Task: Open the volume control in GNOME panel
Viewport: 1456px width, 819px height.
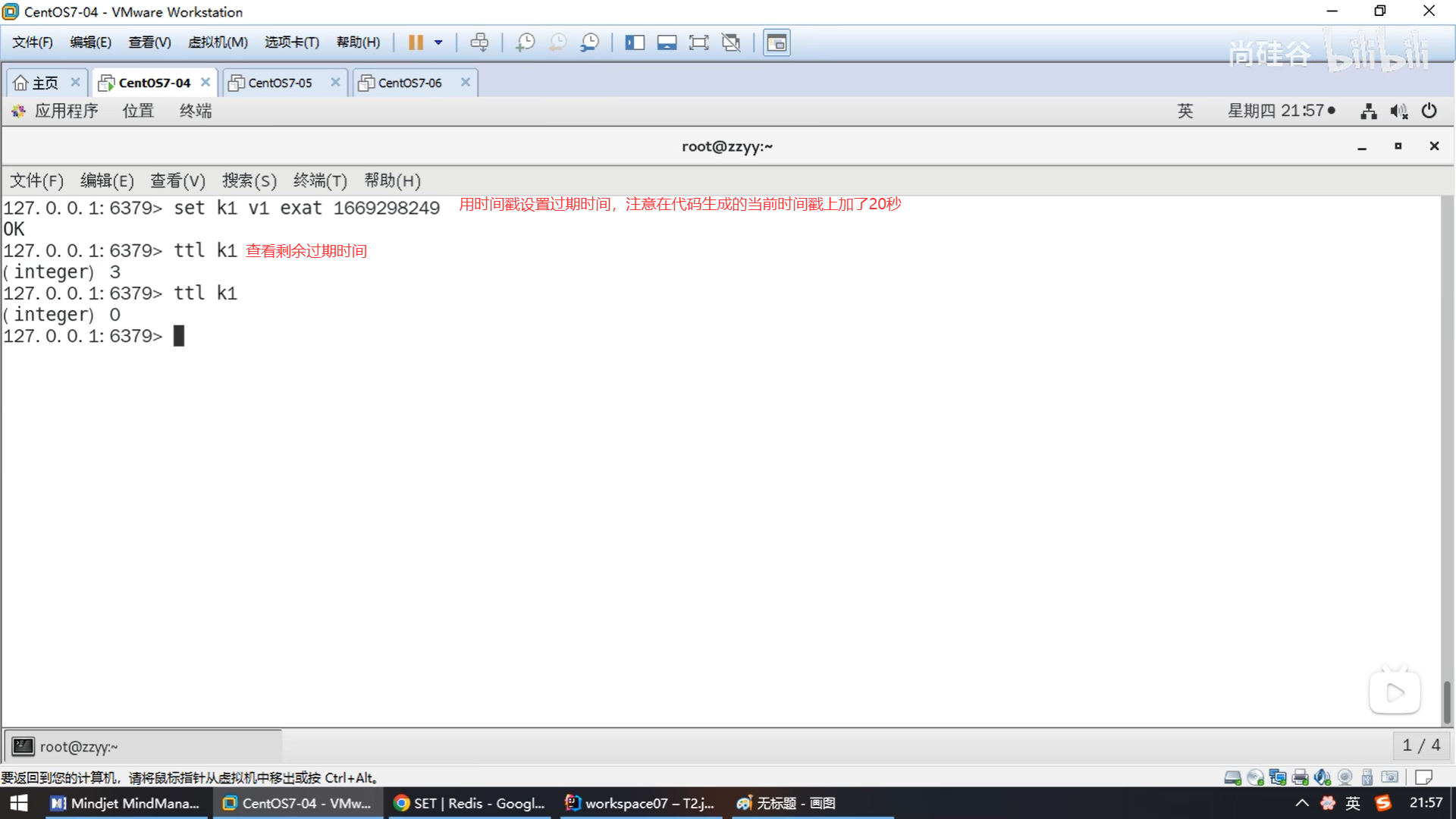Action: point(1398,111)
